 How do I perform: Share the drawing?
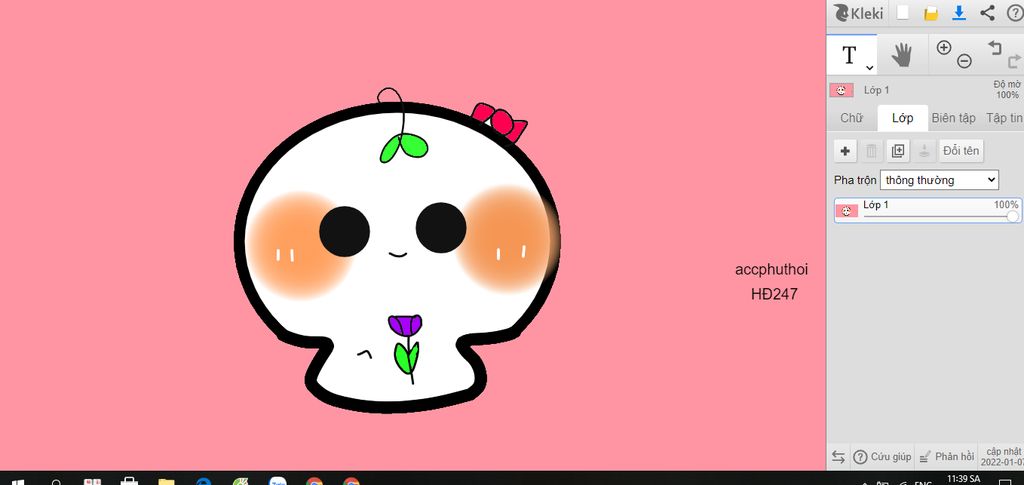point(987,13)
